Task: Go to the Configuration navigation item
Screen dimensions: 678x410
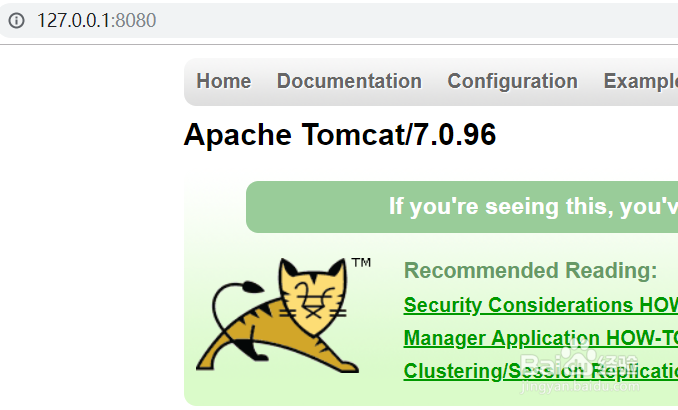Action: click(512, 81)
